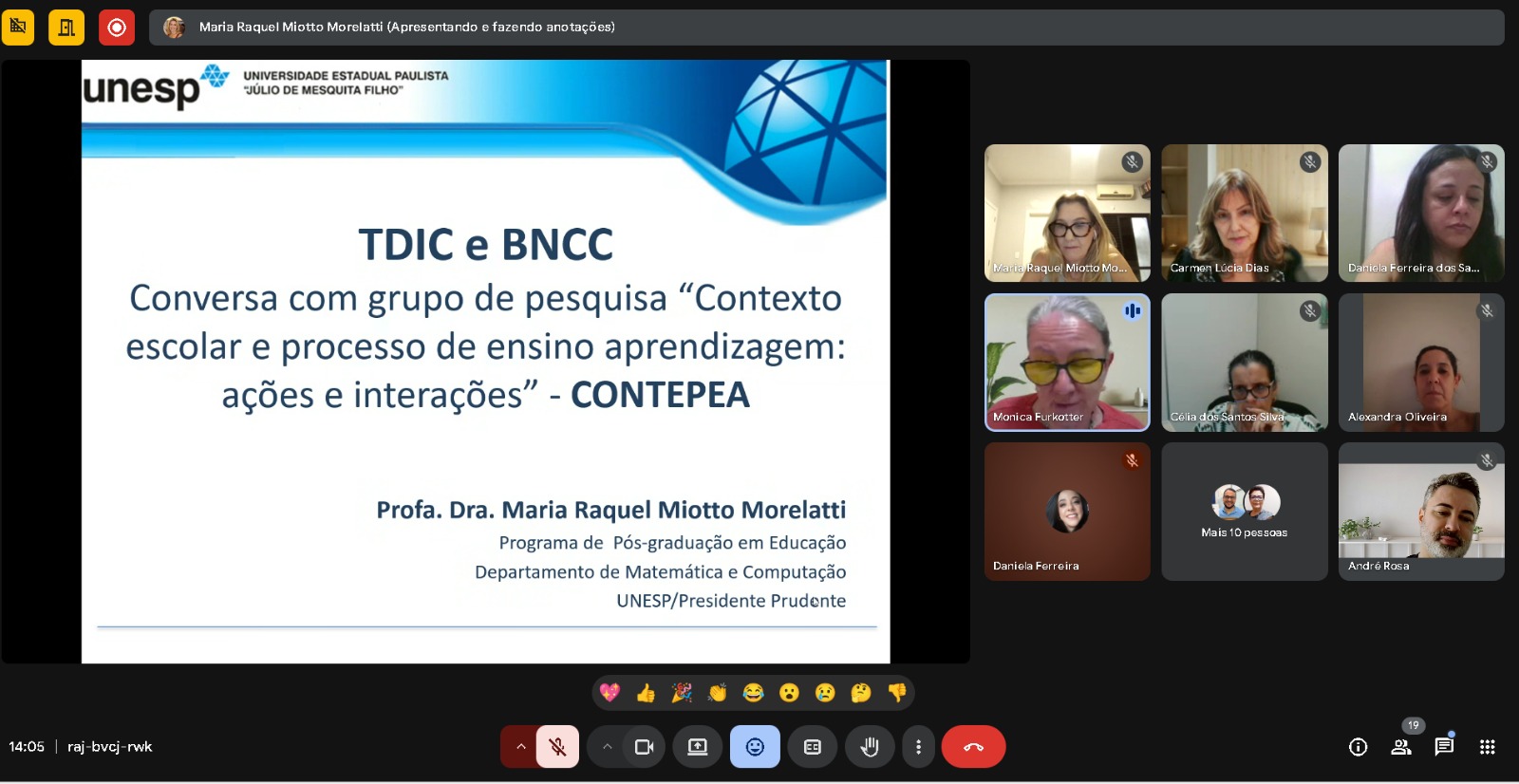Open the three-dot more options menu
The width and height of the screenshot is (1519, 784).
pos(918,747)
